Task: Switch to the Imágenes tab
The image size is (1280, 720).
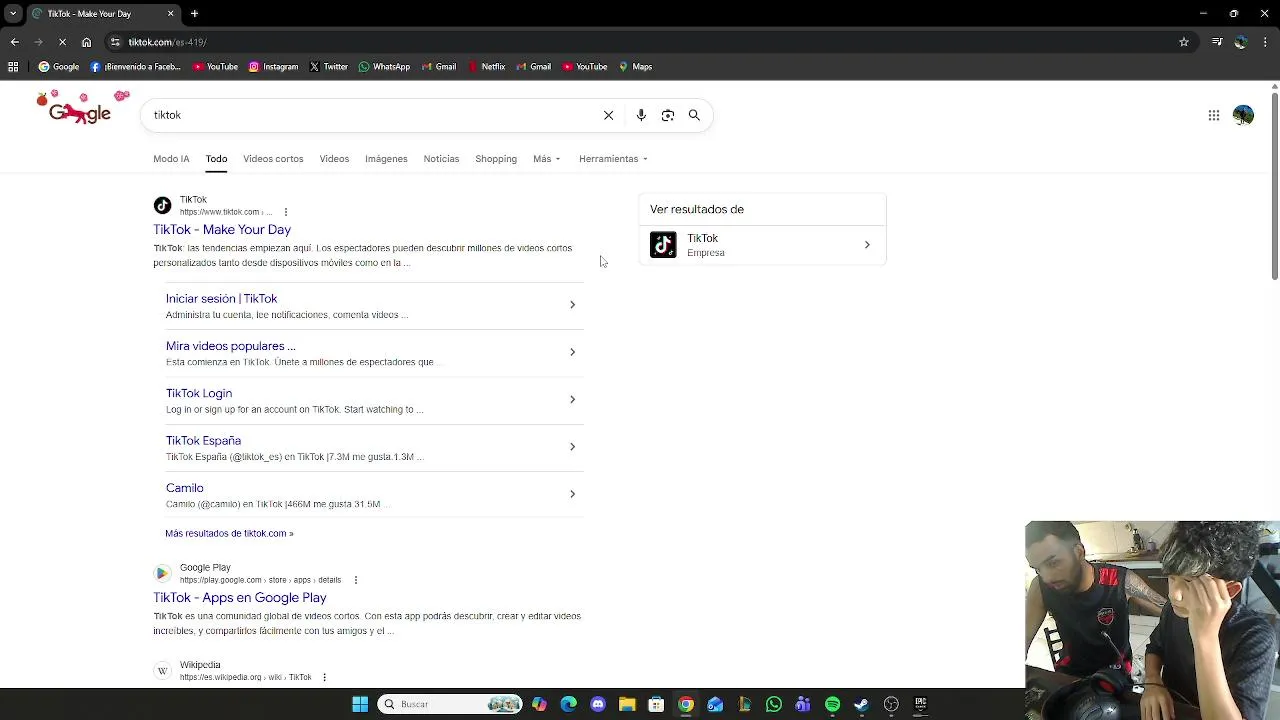Action: (386, 159)
